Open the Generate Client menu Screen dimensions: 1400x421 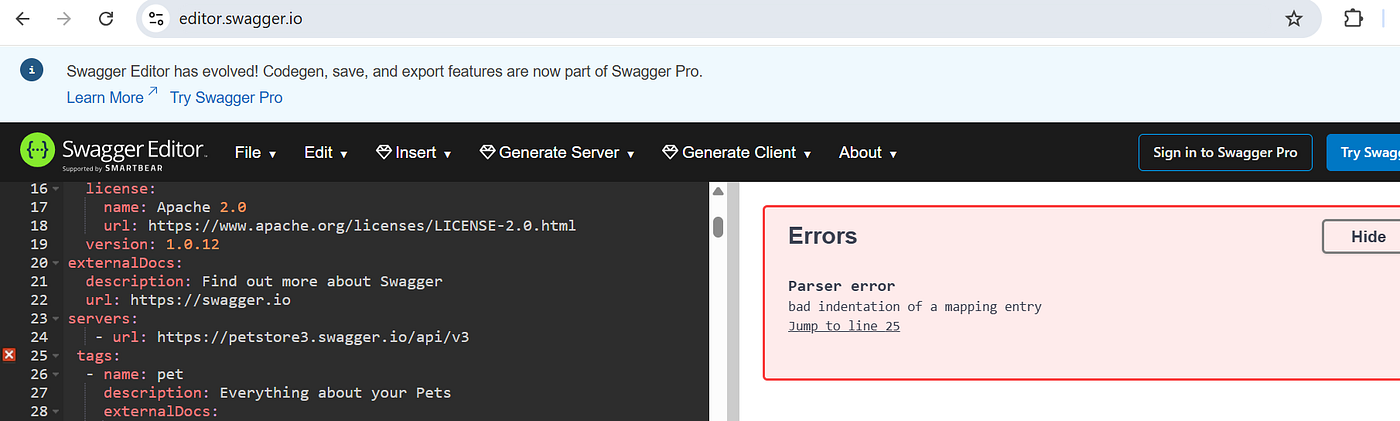(x=737, y=152)
